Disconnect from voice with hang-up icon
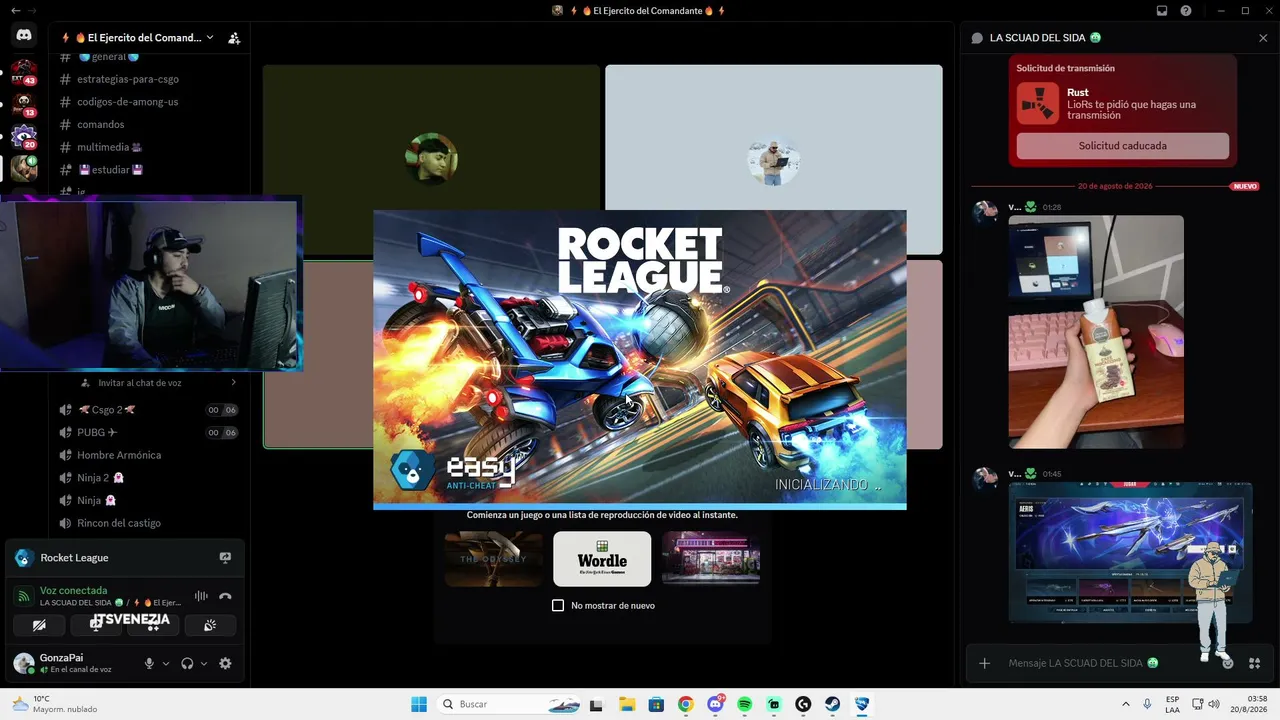Image resolution: width=1280 pixels, height=720 pixels. pos(225,596)
